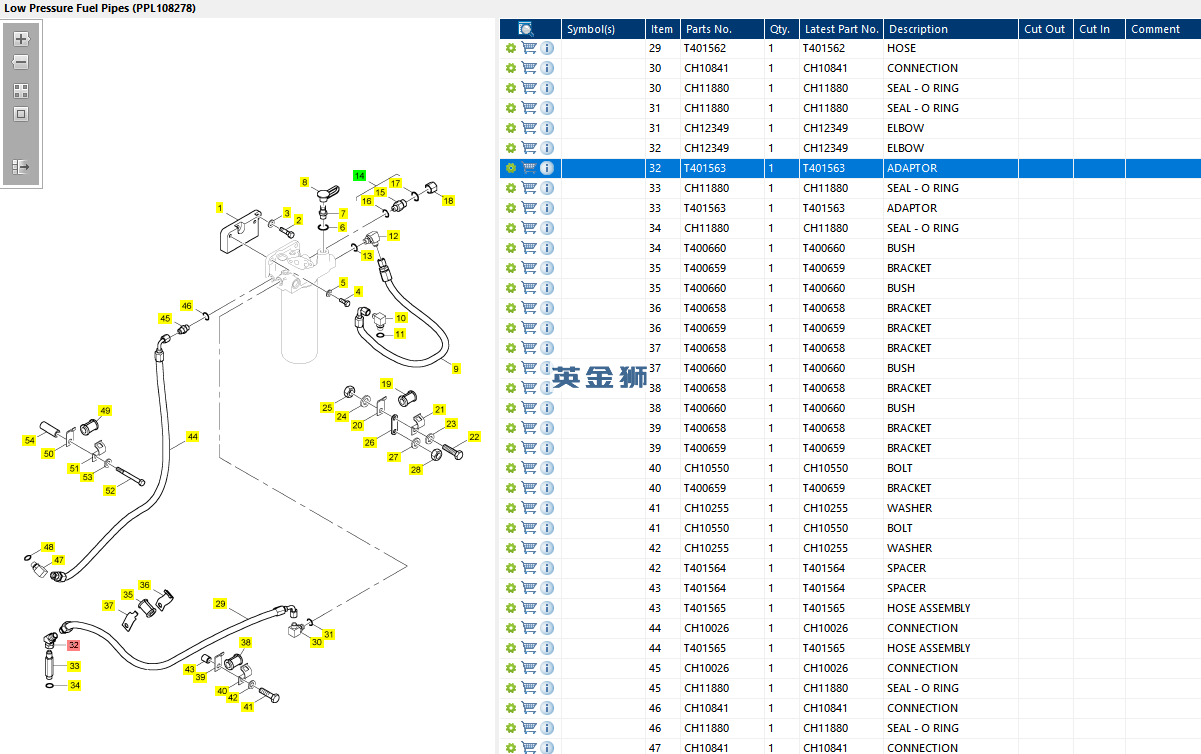1201x754 pixels.
Task: Click part number CH10550 in item 41 row
Action: point(706,528)
